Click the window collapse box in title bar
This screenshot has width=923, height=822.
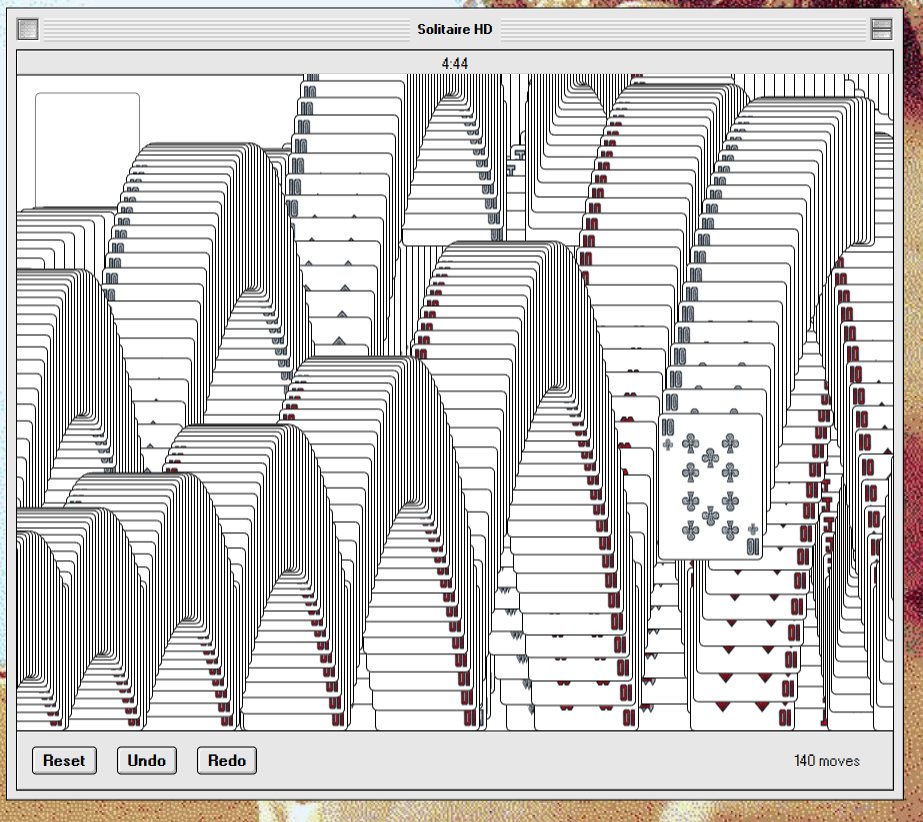(x=881, y=29)
